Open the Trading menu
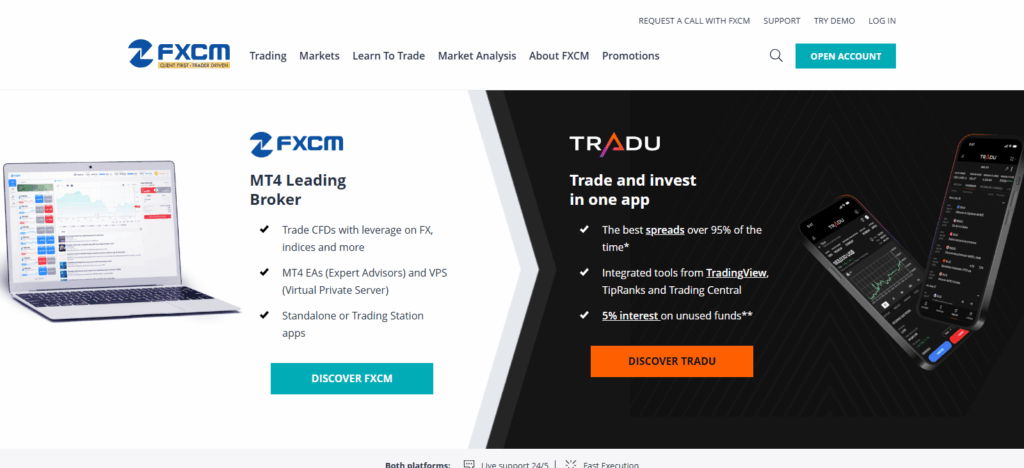 (x=268, y=56)
